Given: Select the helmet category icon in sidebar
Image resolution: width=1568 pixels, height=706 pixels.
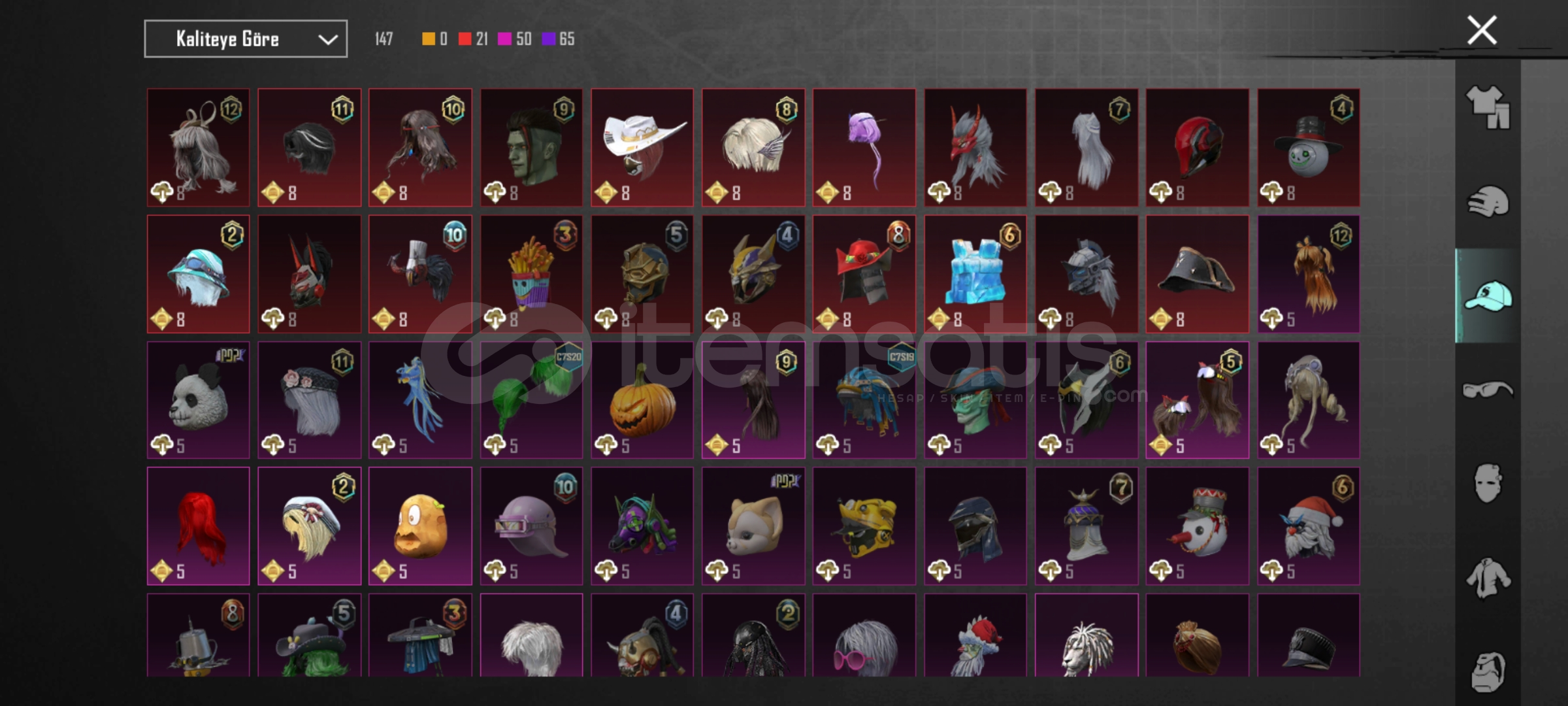Looking at the screenshot, I should pyautogui.click(x=1488, y=201).
